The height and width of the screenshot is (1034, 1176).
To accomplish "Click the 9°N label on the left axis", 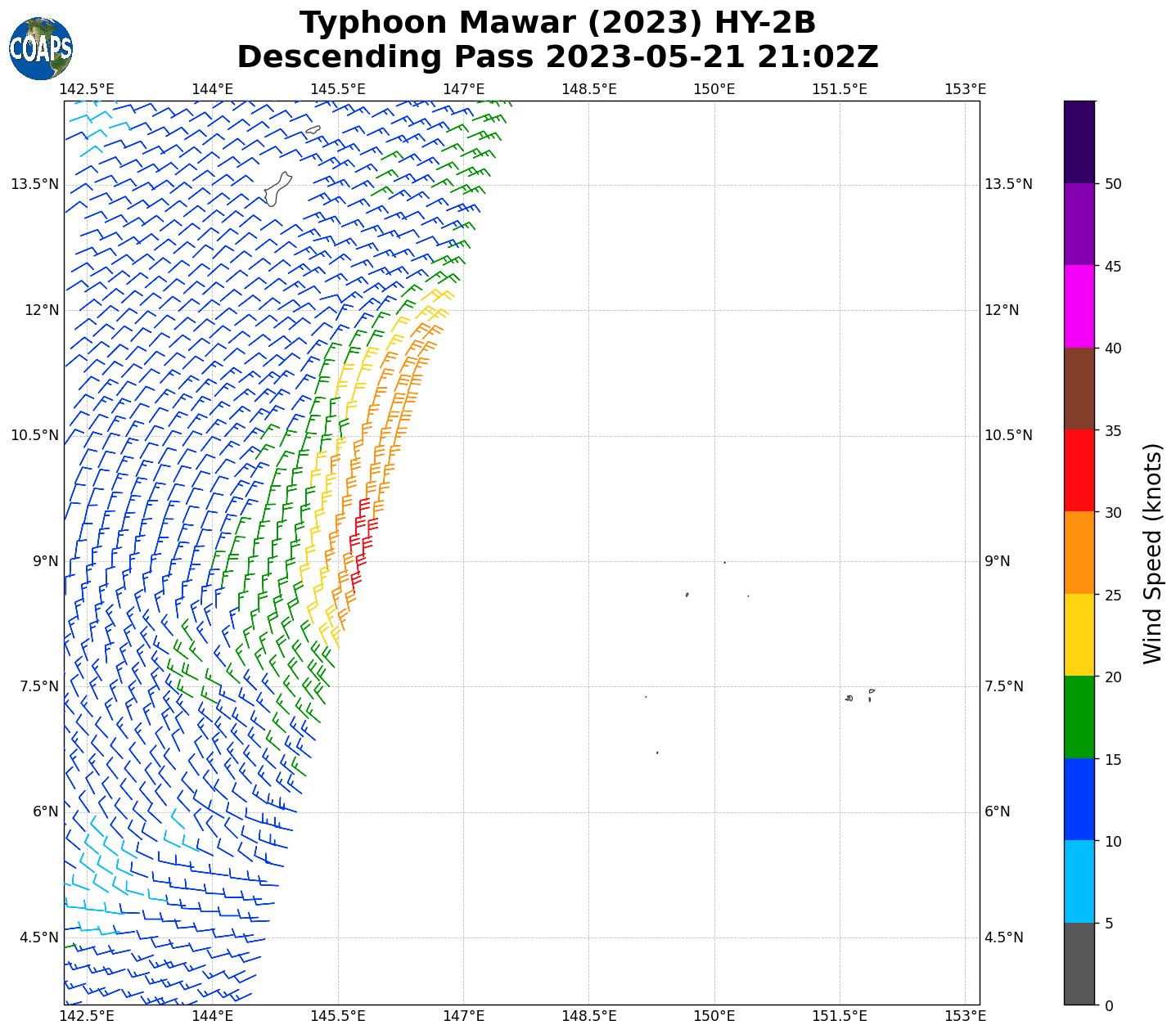I will 46,561.
